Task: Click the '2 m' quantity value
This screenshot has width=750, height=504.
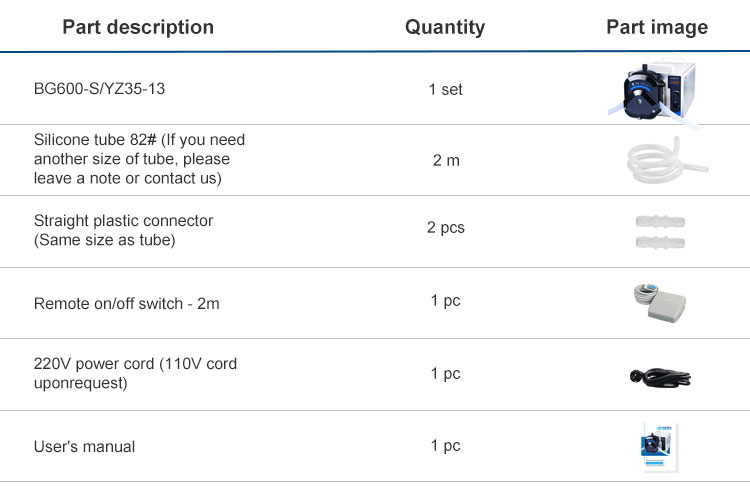Action: (446, 161)
